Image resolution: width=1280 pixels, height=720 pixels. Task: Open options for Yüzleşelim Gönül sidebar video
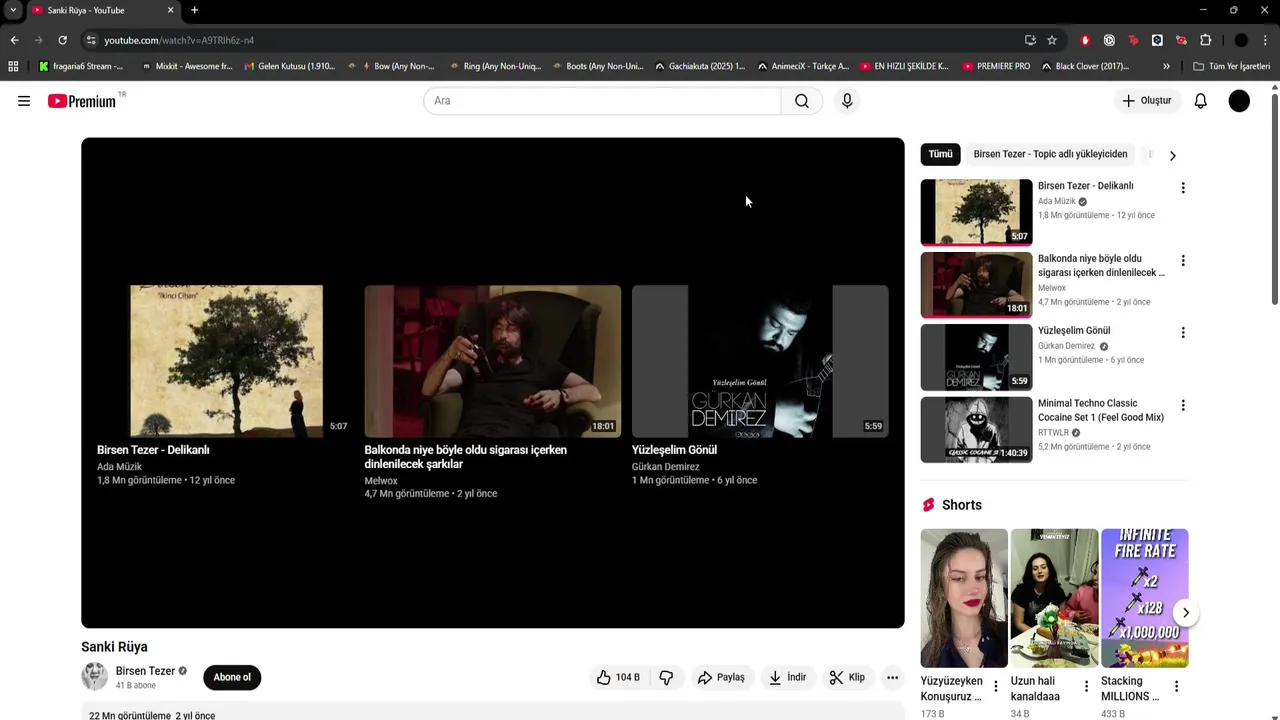[1183, 333]
